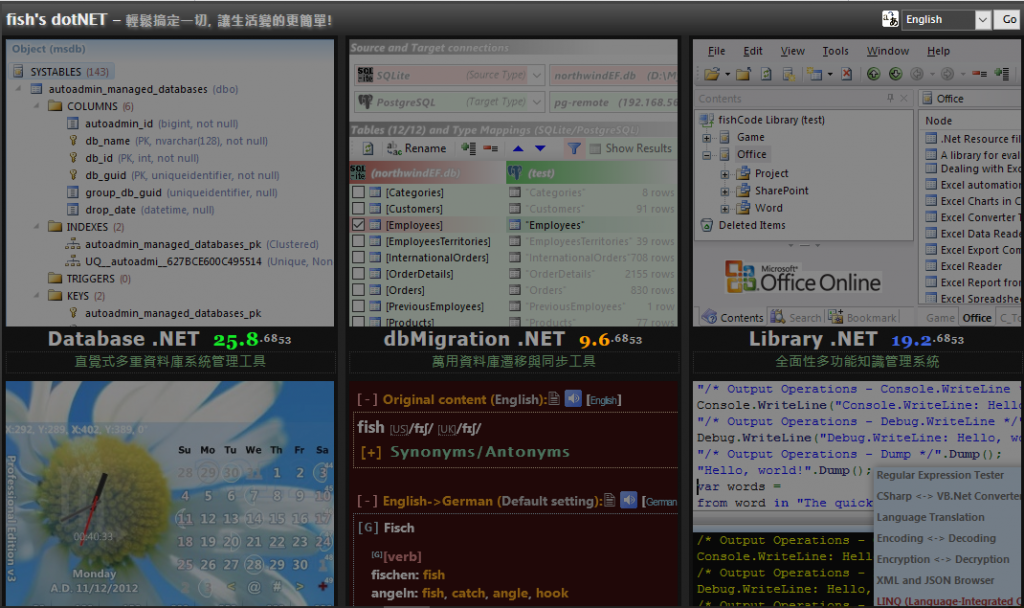Expand the Project folder node
The width and height of the screenshot is (1024, 608).
click(x=725, y=174)
